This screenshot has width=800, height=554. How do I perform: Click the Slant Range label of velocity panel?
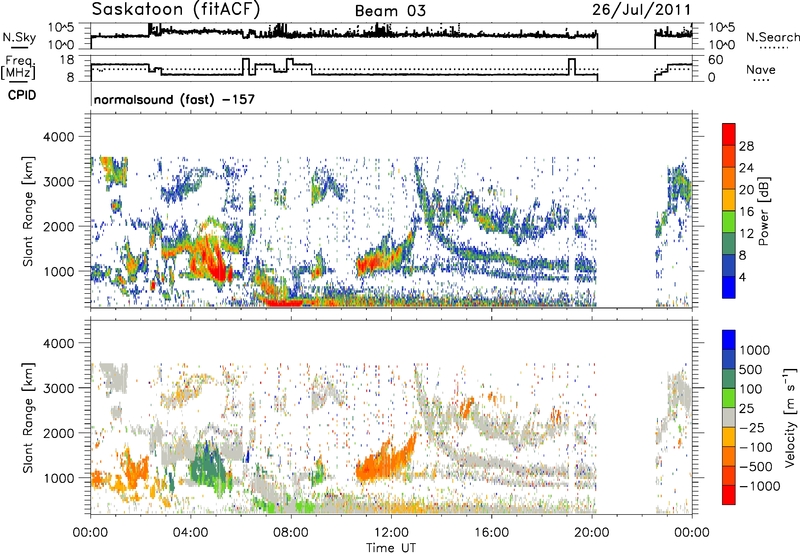(29, 417)
